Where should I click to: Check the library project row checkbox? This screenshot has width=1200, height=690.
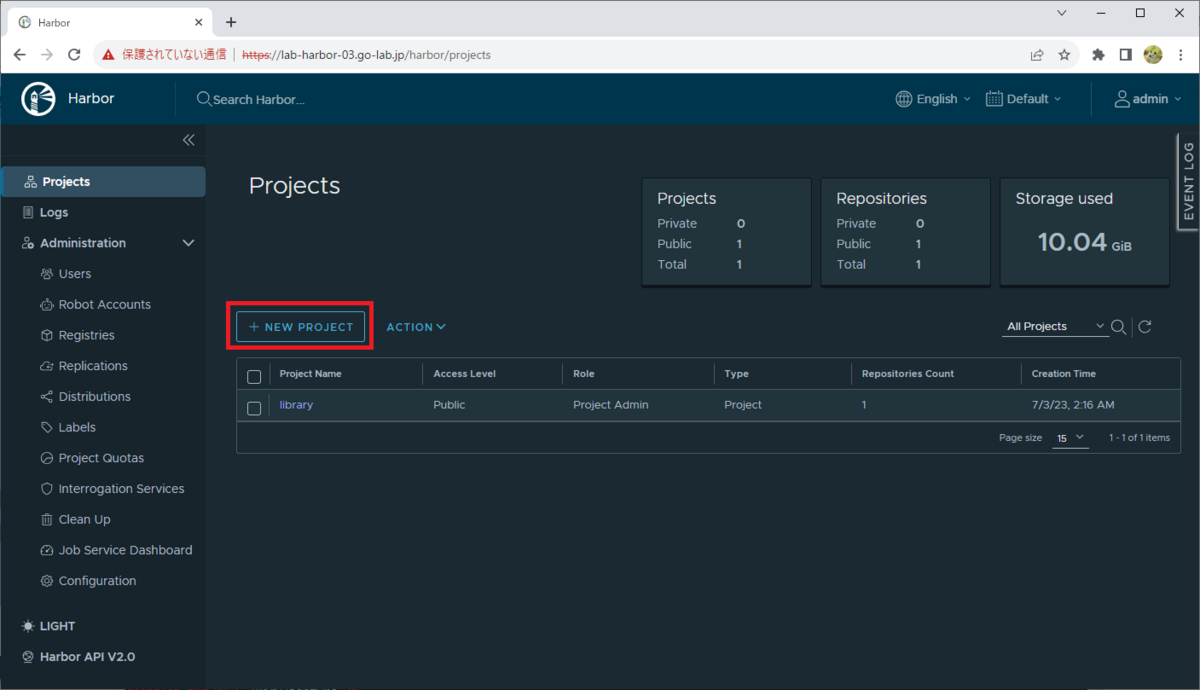click(x=254, y=408)
